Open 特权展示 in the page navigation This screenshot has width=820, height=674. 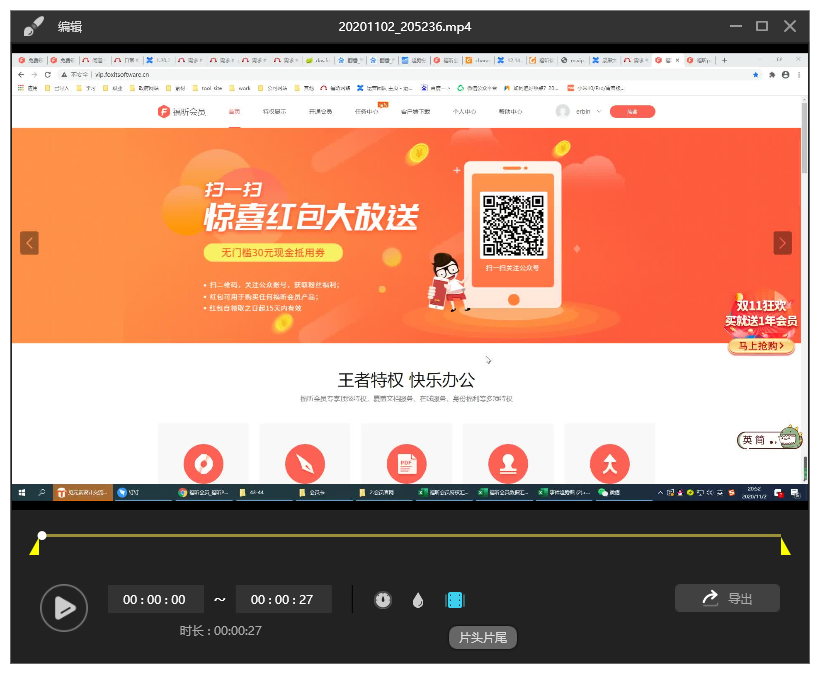[x=274, y=112]
